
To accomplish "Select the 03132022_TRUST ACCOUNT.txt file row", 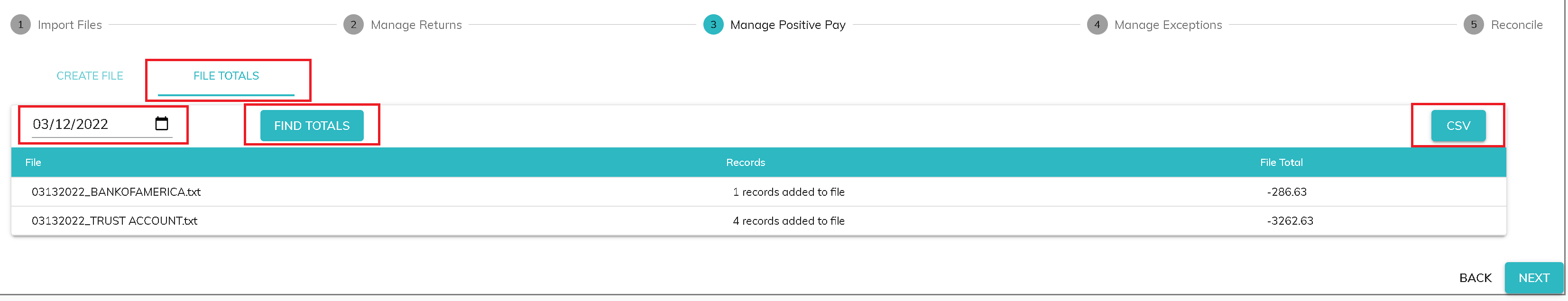I will (x=114, y=221).
